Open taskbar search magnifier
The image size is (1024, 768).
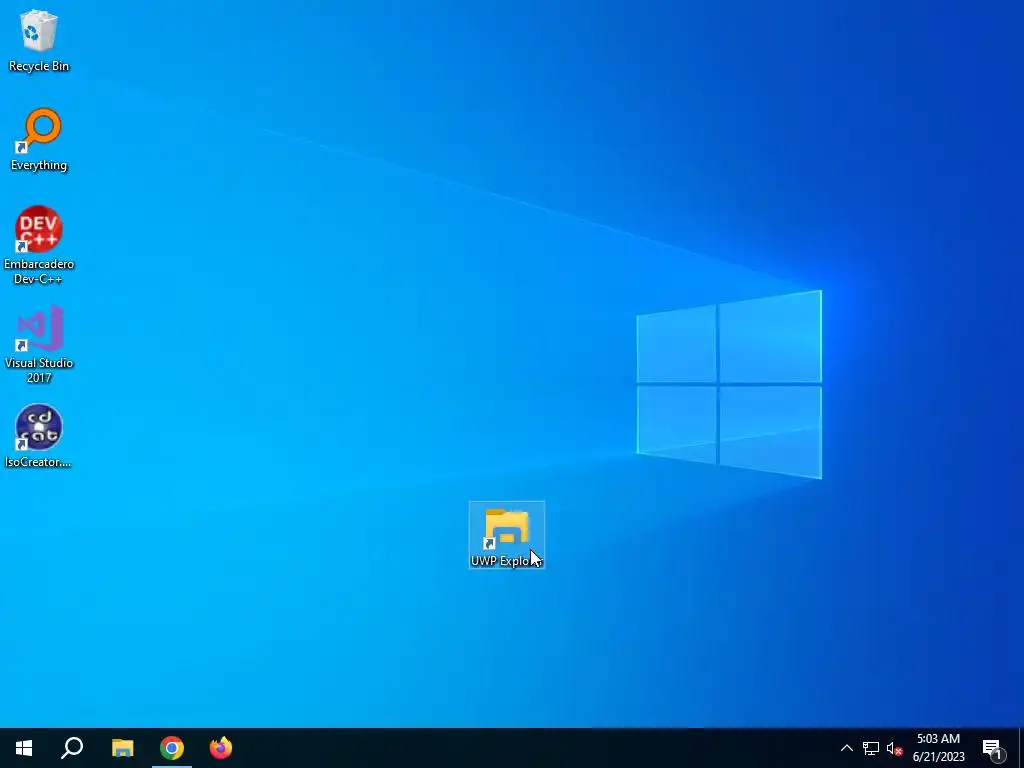coord(72,748)
